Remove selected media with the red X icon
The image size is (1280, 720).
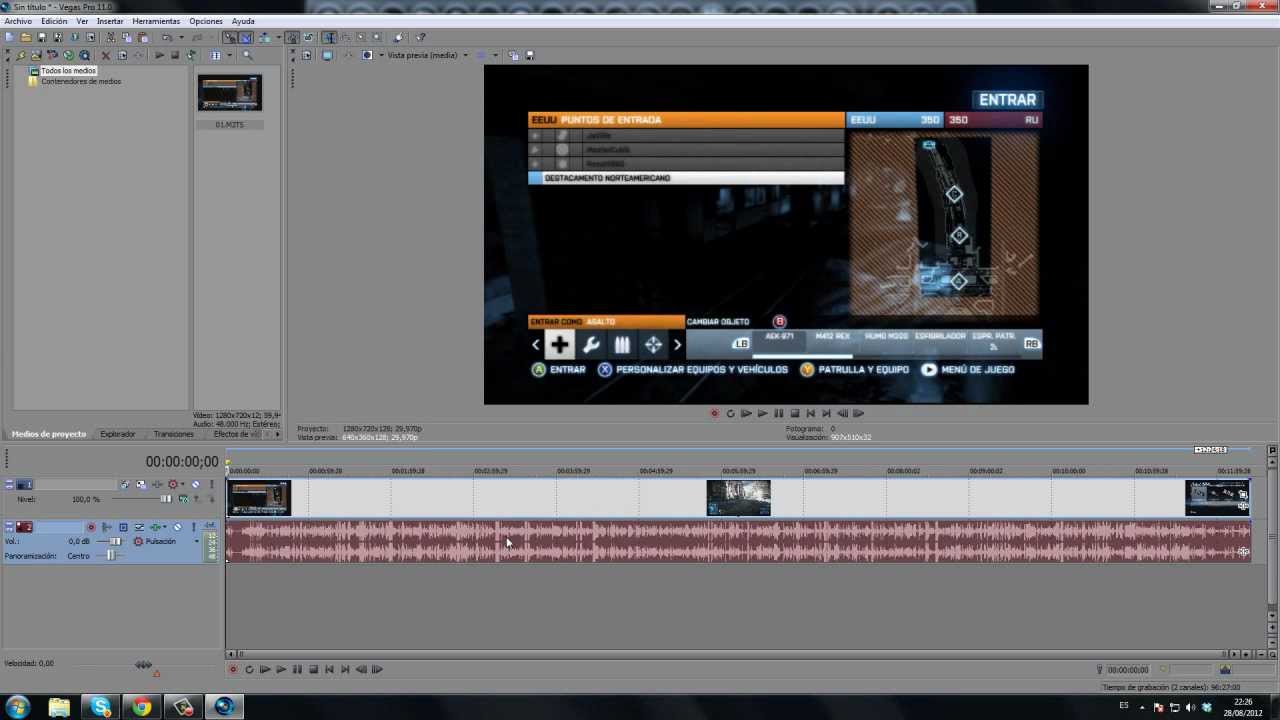tap(106, 55)
